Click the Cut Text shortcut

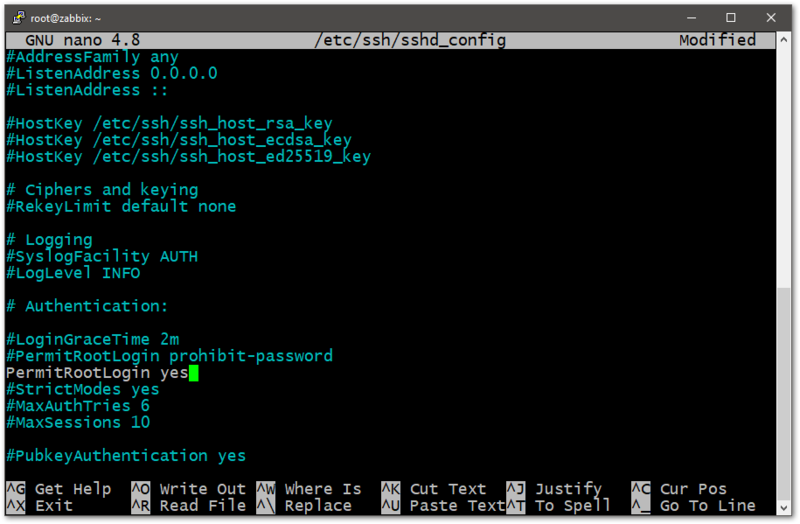(x=447, y=489)
